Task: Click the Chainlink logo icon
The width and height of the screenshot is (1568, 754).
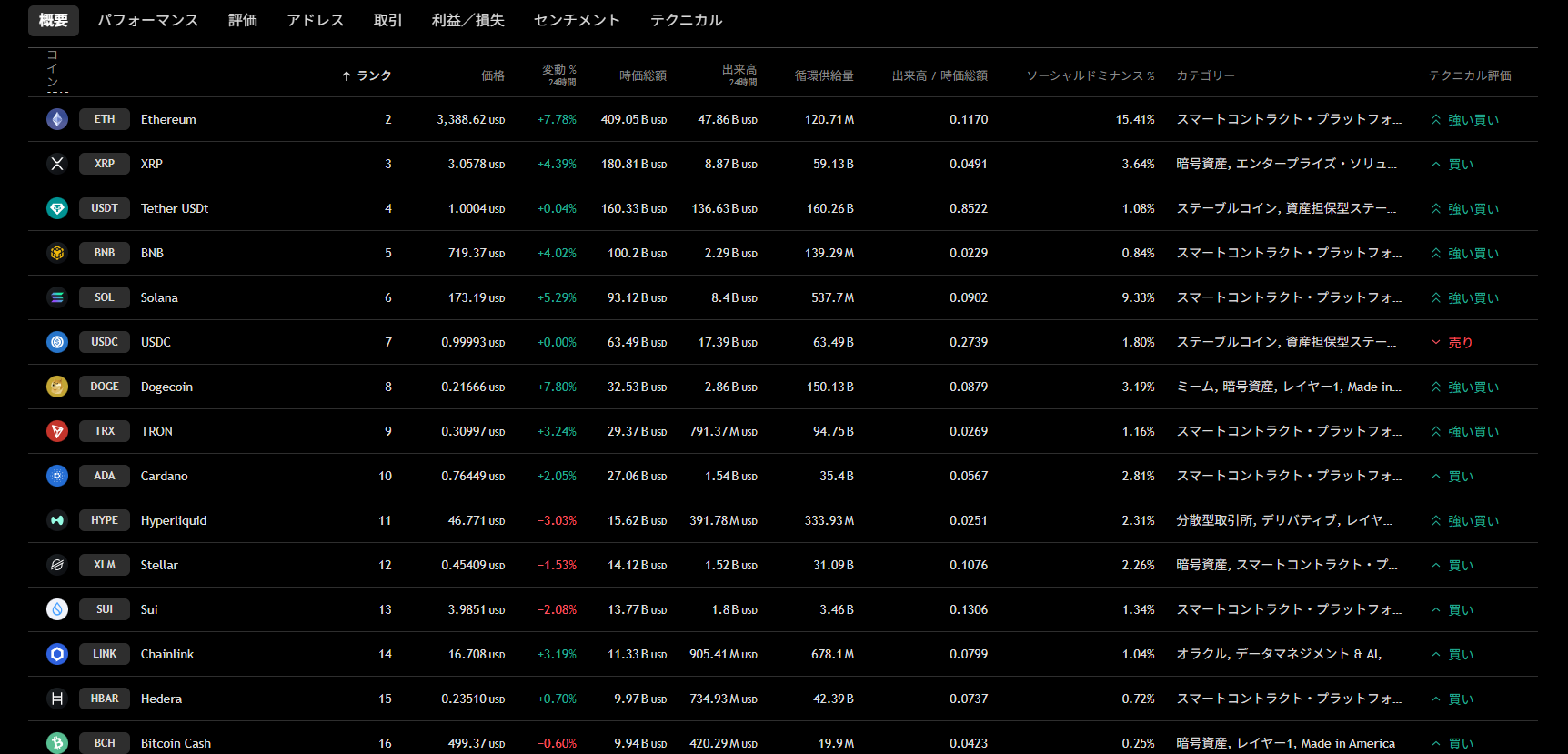Action: [57, 654]
